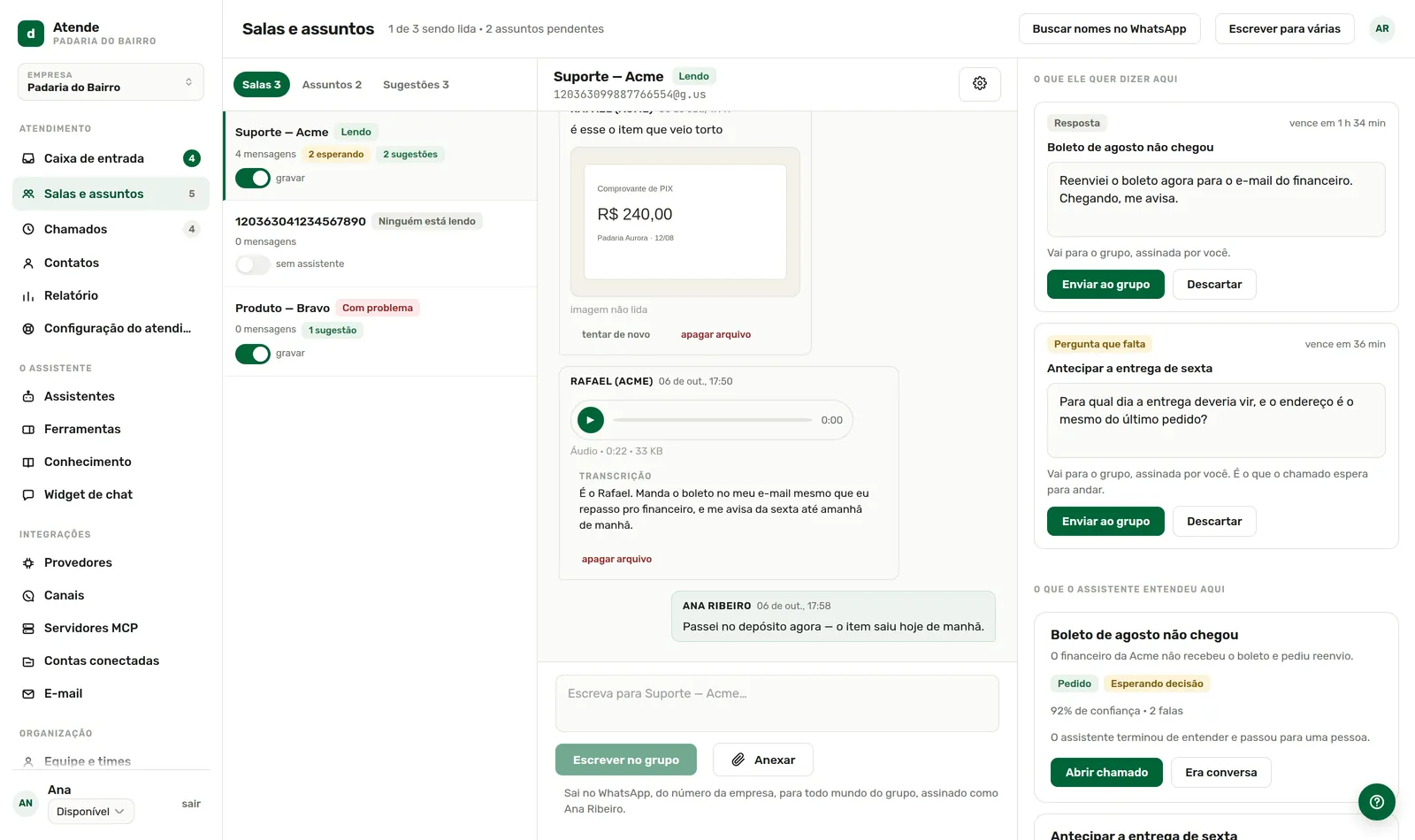Click the Contas conectadas icon

pyautogui.click(x=28, y=661)
